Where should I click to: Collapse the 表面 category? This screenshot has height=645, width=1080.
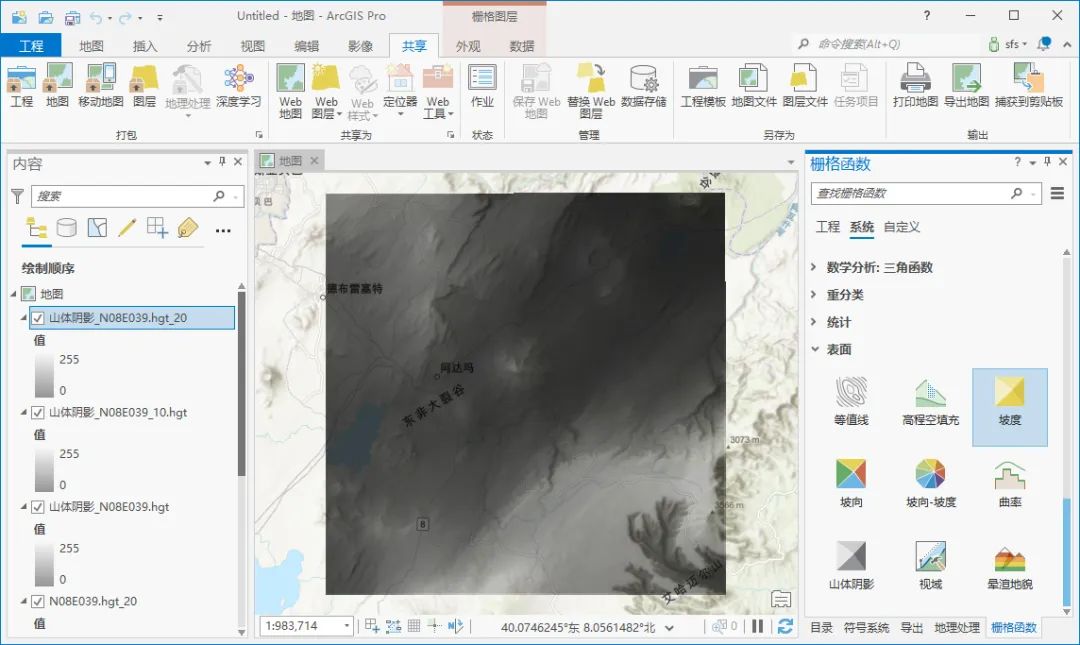click(814, 349)
